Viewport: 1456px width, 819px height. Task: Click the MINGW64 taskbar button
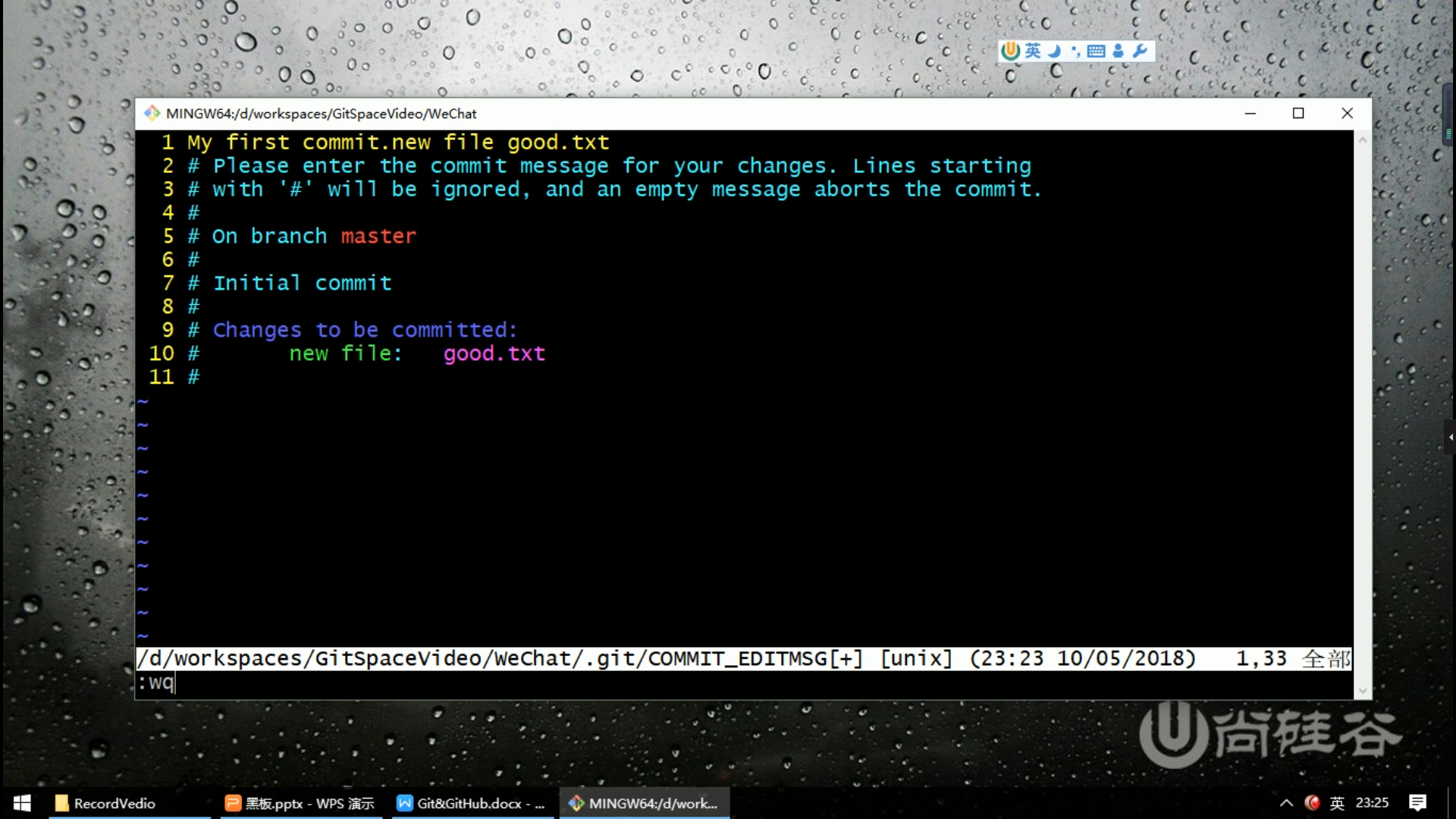pyautogui.click(x=644, y=803)
